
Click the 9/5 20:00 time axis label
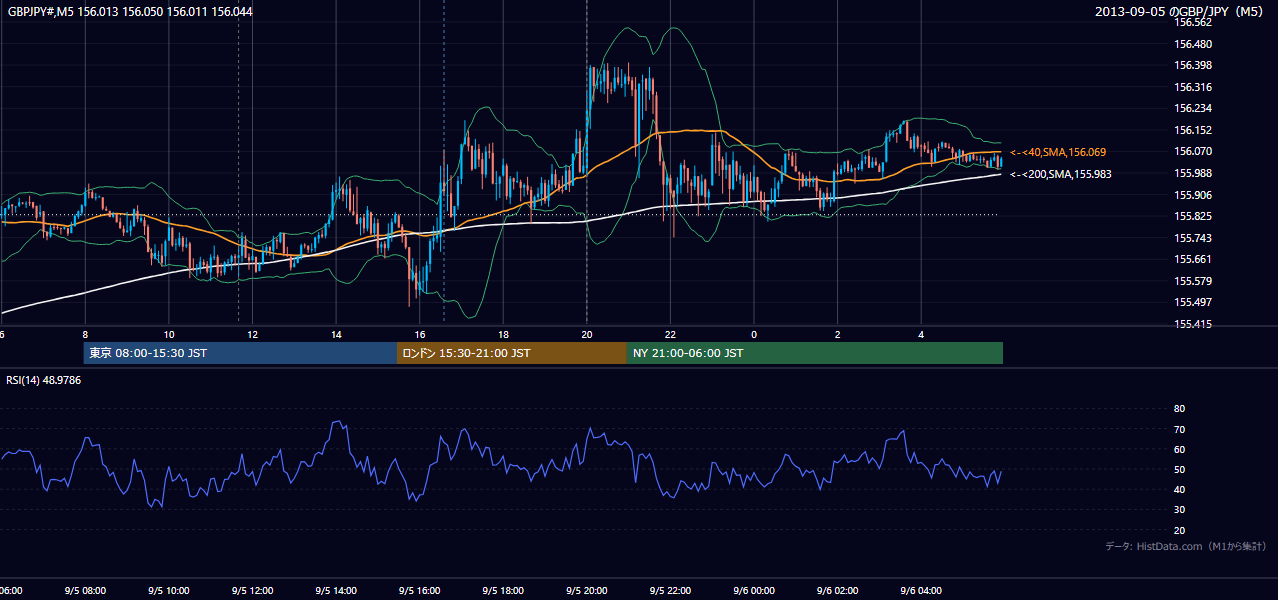[587, 591]
